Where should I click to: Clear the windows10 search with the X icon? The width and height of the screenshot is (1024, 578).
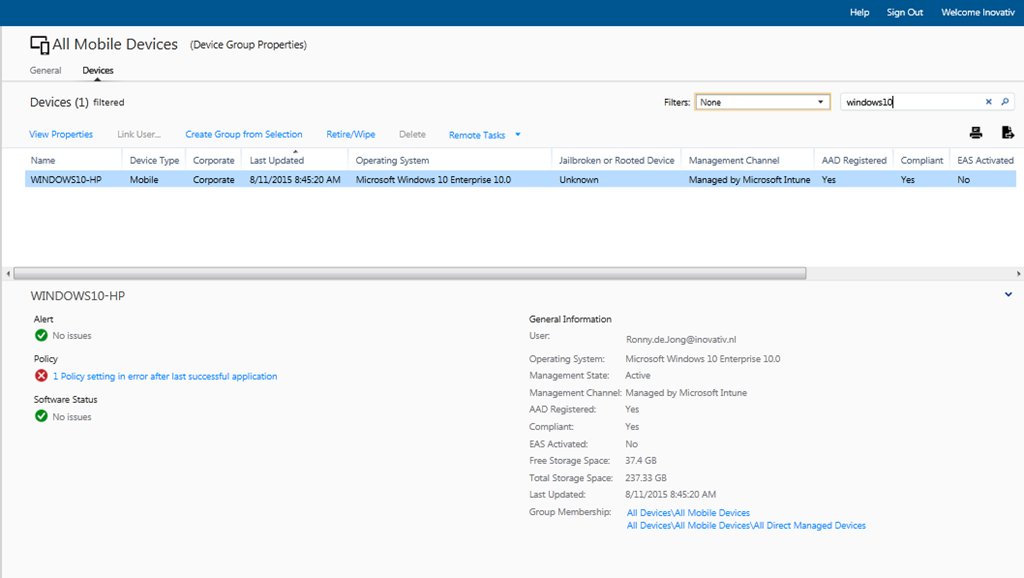tap(988, 101)
